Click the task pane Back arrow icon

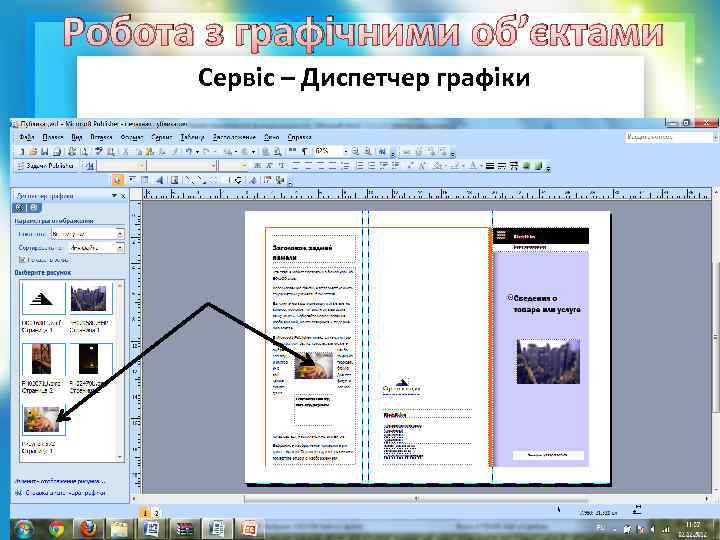[x=20, y=208]
